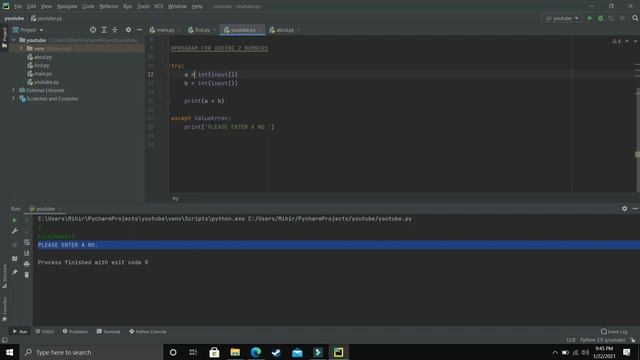Viewport: 640px width, 360px height.
Task: Print console output with printer icon
Action: click(27, 264)
